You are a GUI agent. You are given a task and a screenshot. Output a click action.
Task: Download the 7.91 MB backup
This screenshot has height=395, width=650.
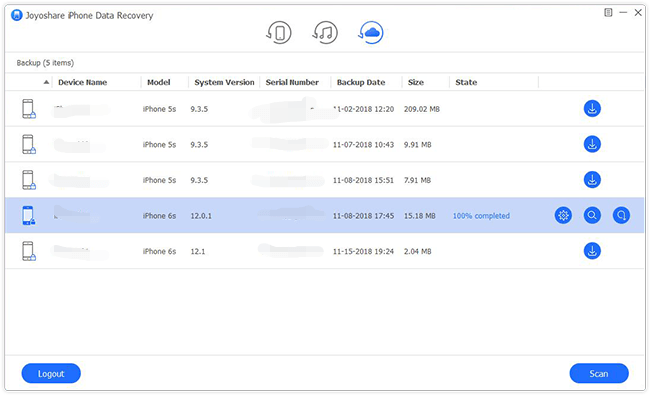click(592, 180)
